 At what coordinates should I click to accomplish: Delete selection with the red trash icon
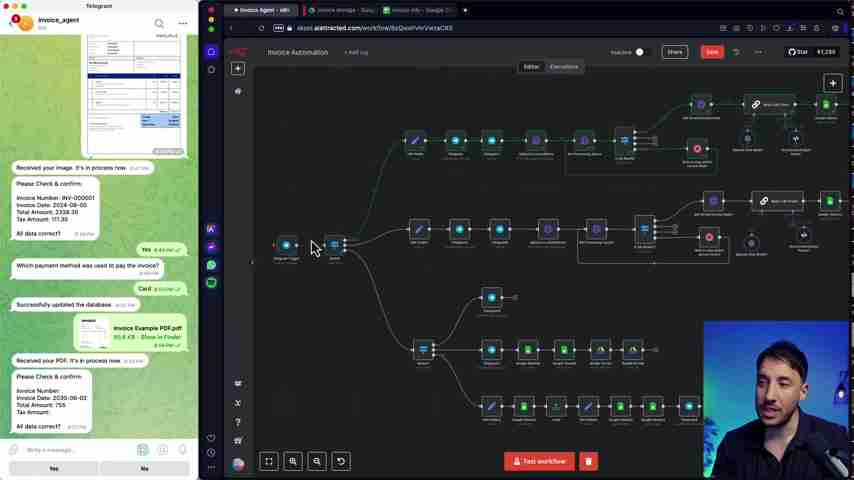[x=588, y=461]
